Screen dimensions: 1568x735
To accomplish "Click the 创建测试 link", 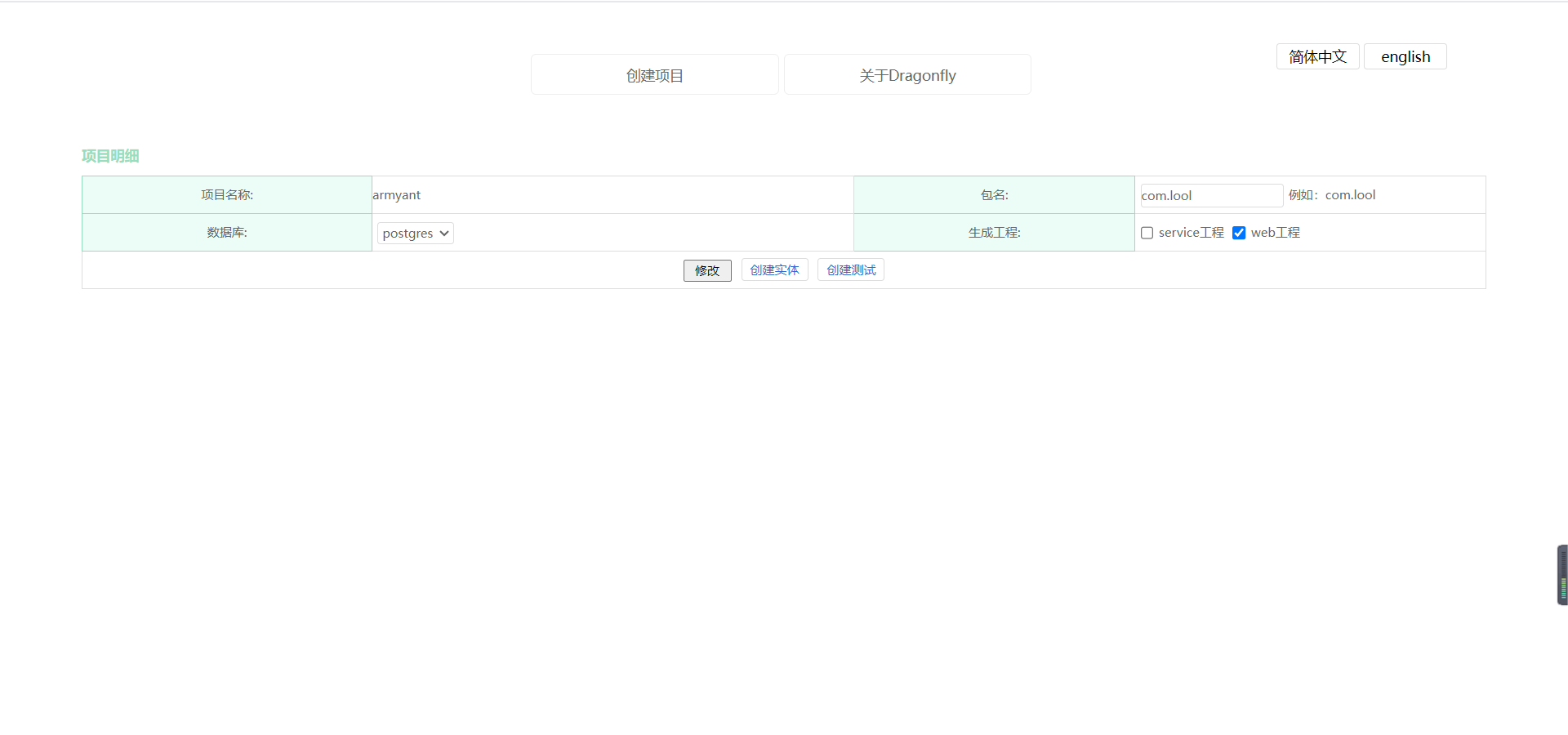I will click(x=851, y=269).
